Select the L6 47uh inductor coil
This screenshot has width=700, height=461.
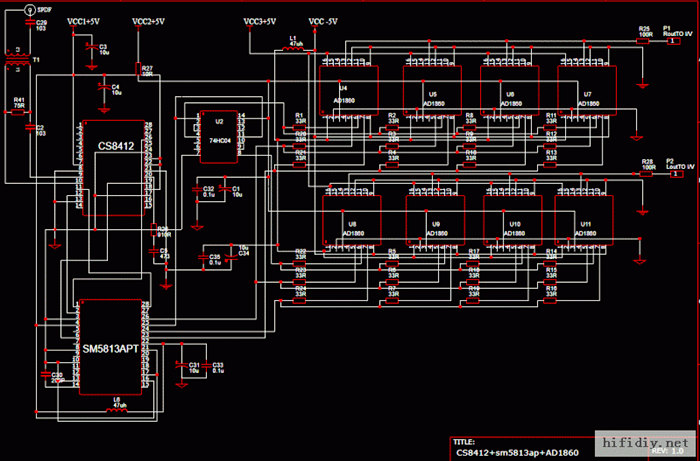(x=117, y=410)
